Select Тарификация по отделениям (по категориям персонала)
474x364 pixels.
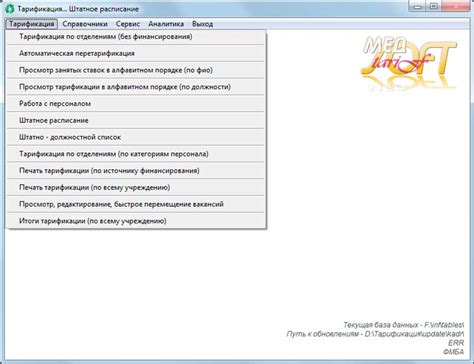136,154
